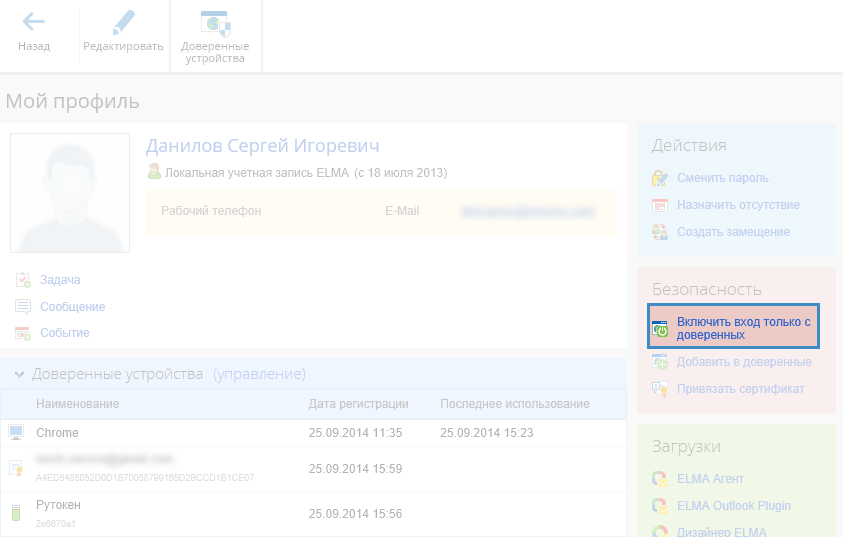Collapse the Доверенные устройства section chevron

19,374
